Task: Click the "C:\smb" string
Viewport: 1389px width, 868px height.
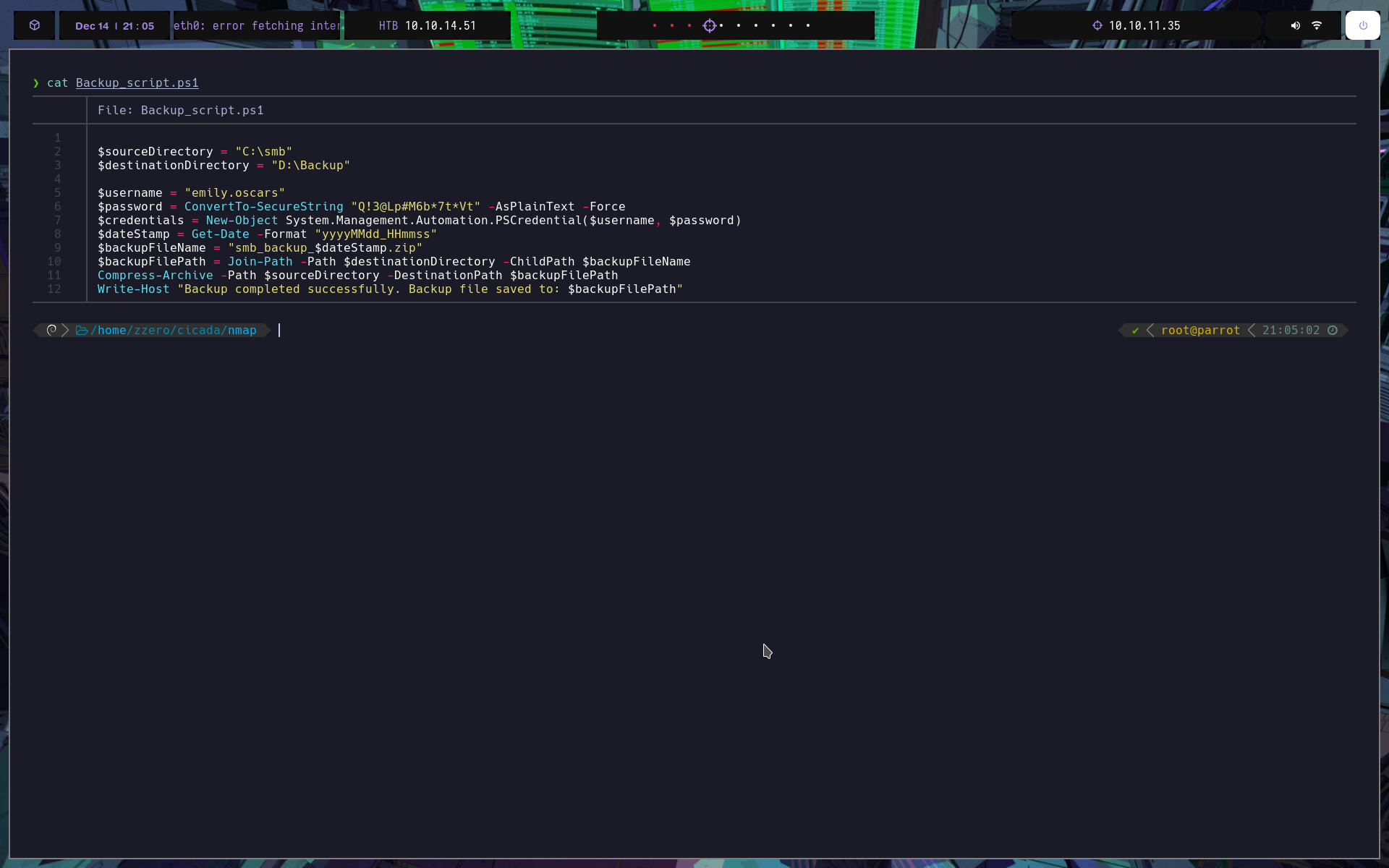Action: pyautogui.click(x=264, y=152)
